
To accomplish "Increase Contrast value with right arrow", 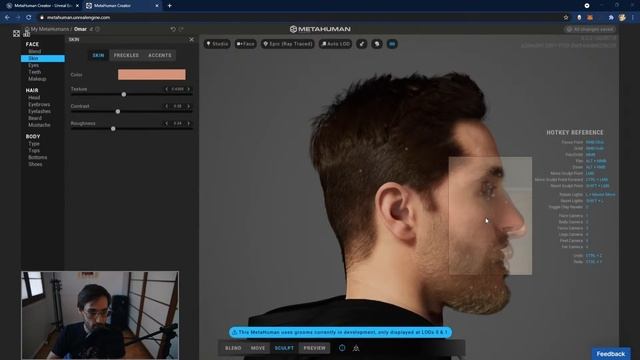I will [189, 106].
